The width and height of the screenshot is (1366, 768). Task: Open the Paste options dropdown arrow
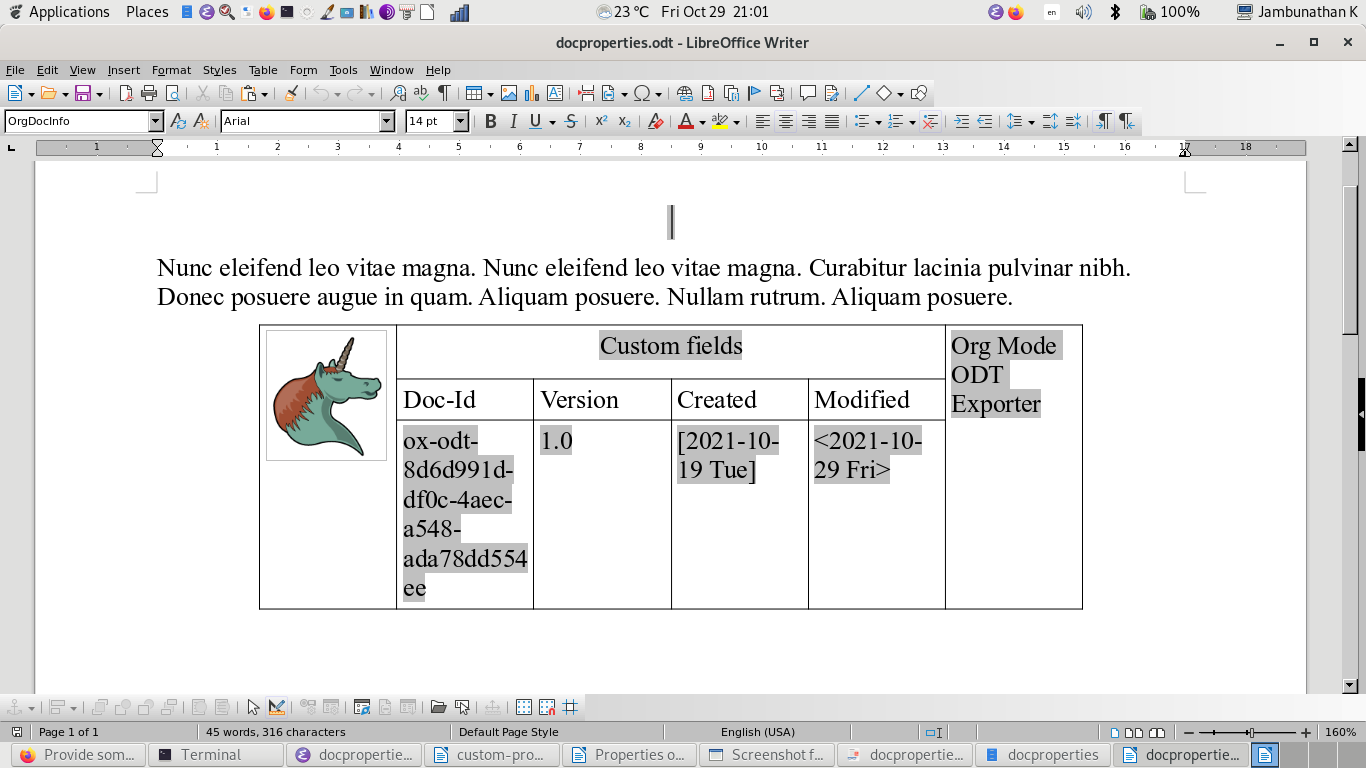[264, 94]
